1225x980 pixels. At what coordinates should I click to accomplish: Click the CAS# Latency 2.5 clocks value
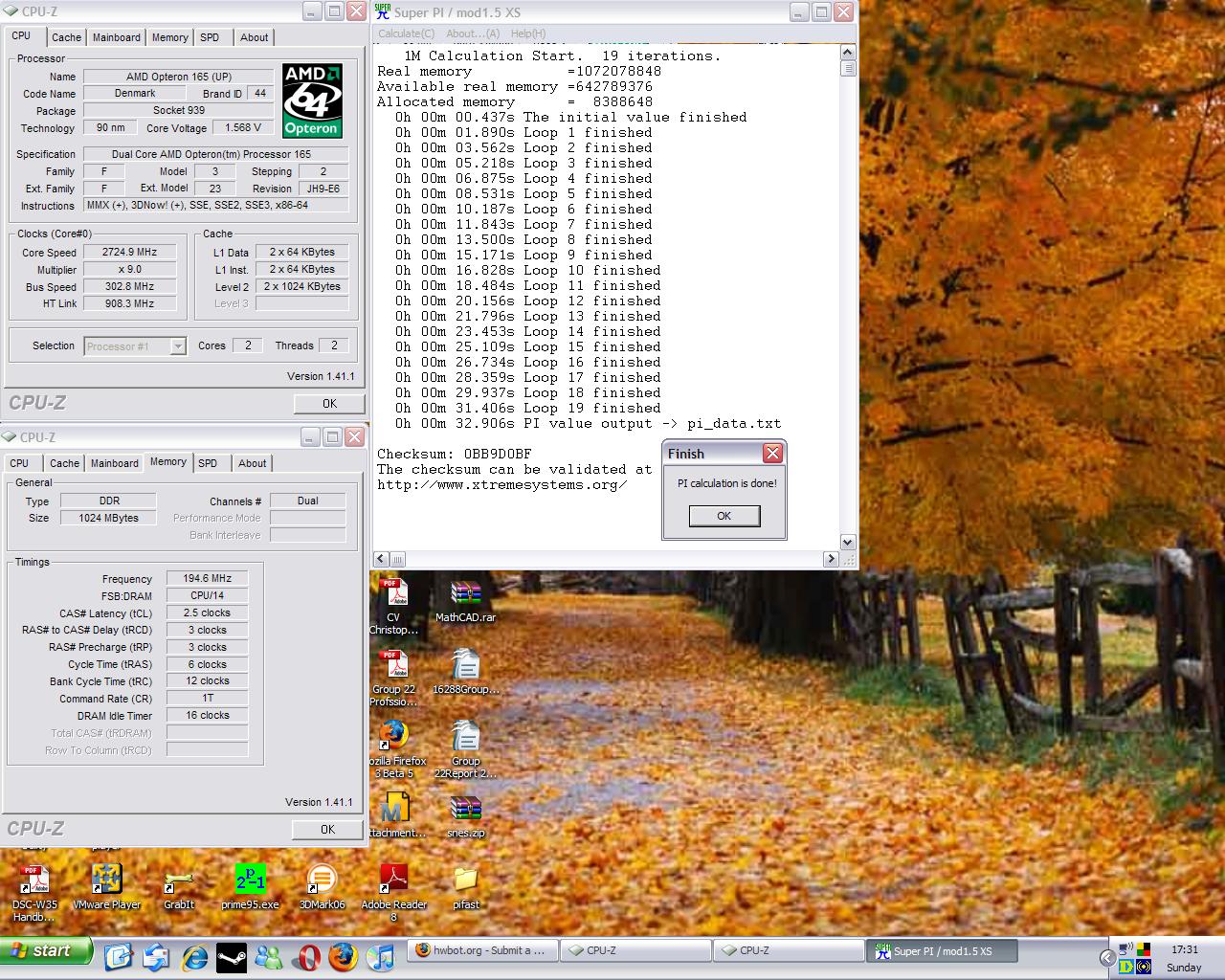207,612
